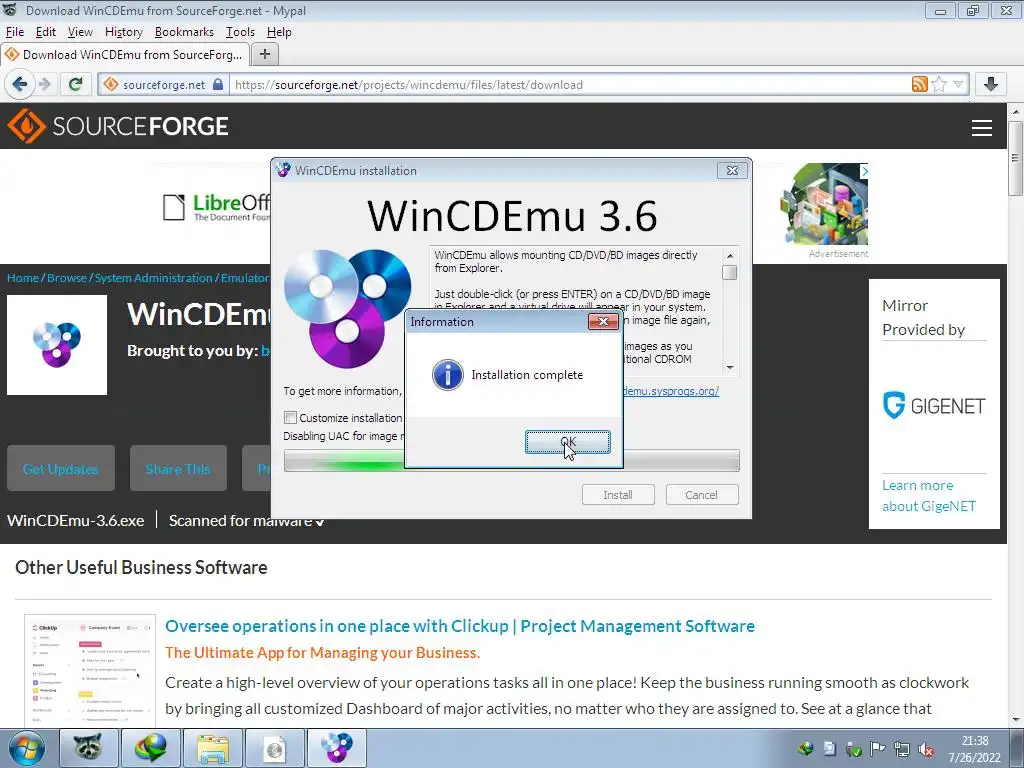Open the Clickup Project Management Software link
1024x768 pixels.
coord(460,626)
